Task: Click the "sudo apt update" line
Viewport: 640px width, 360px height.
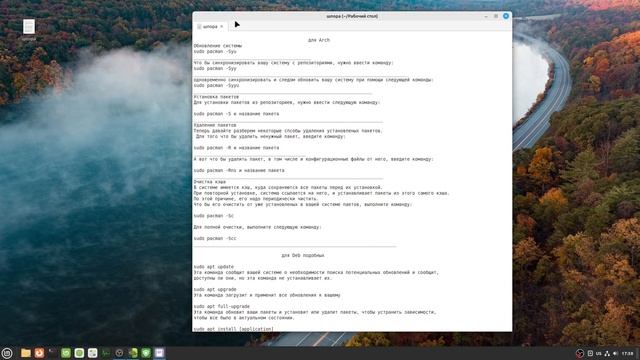Action: pos(213,267)
